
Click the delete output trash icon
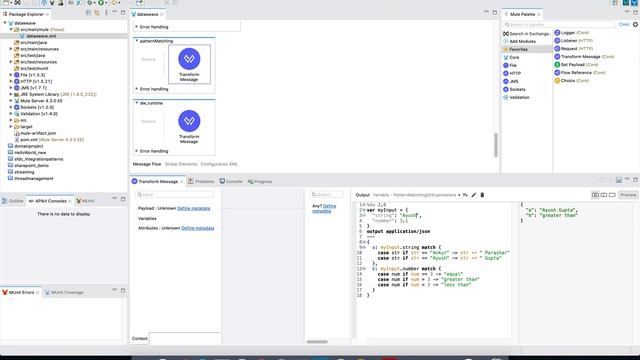pos(482,195)
